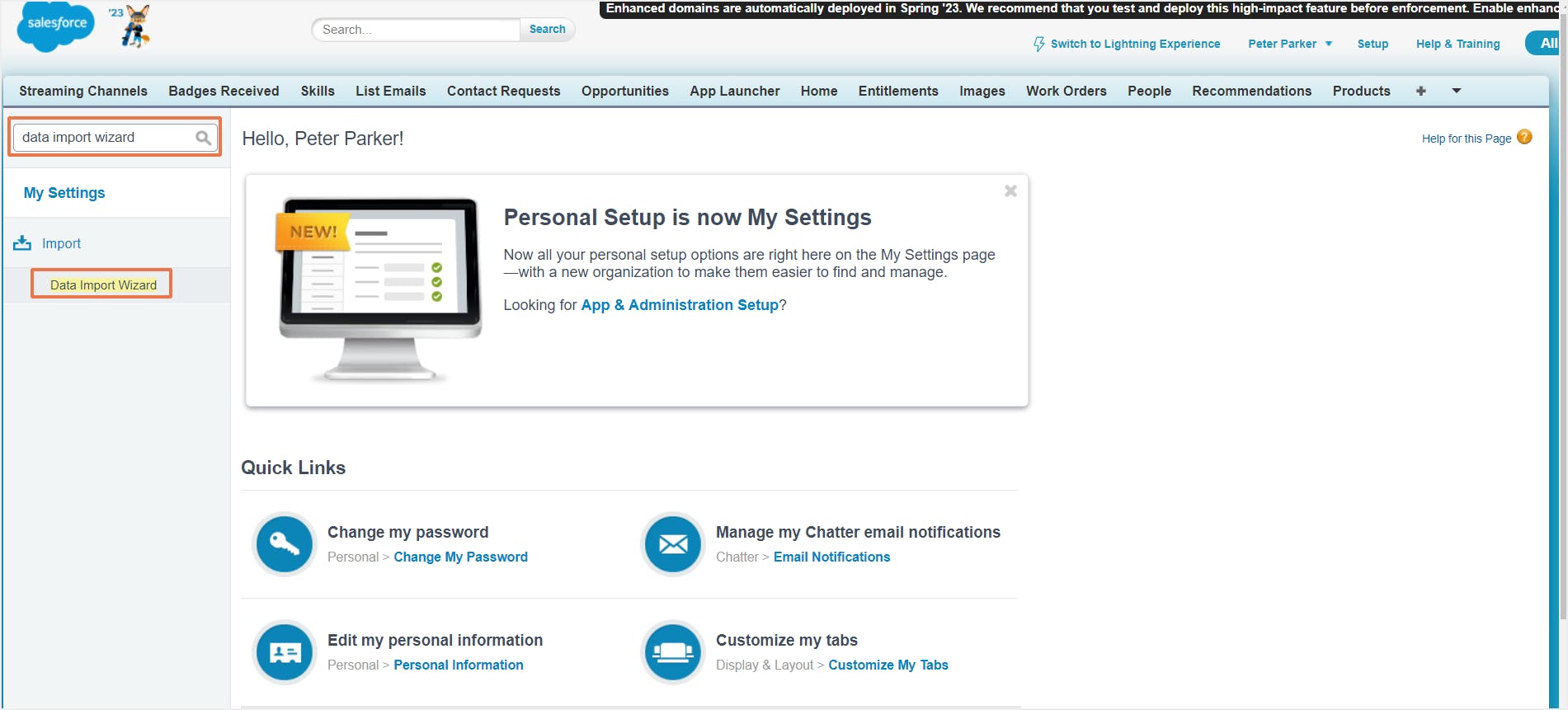Click the enhanced domains announcement banner
1568x710 pixels.
pyautogui.click(x=1080, y=9)
